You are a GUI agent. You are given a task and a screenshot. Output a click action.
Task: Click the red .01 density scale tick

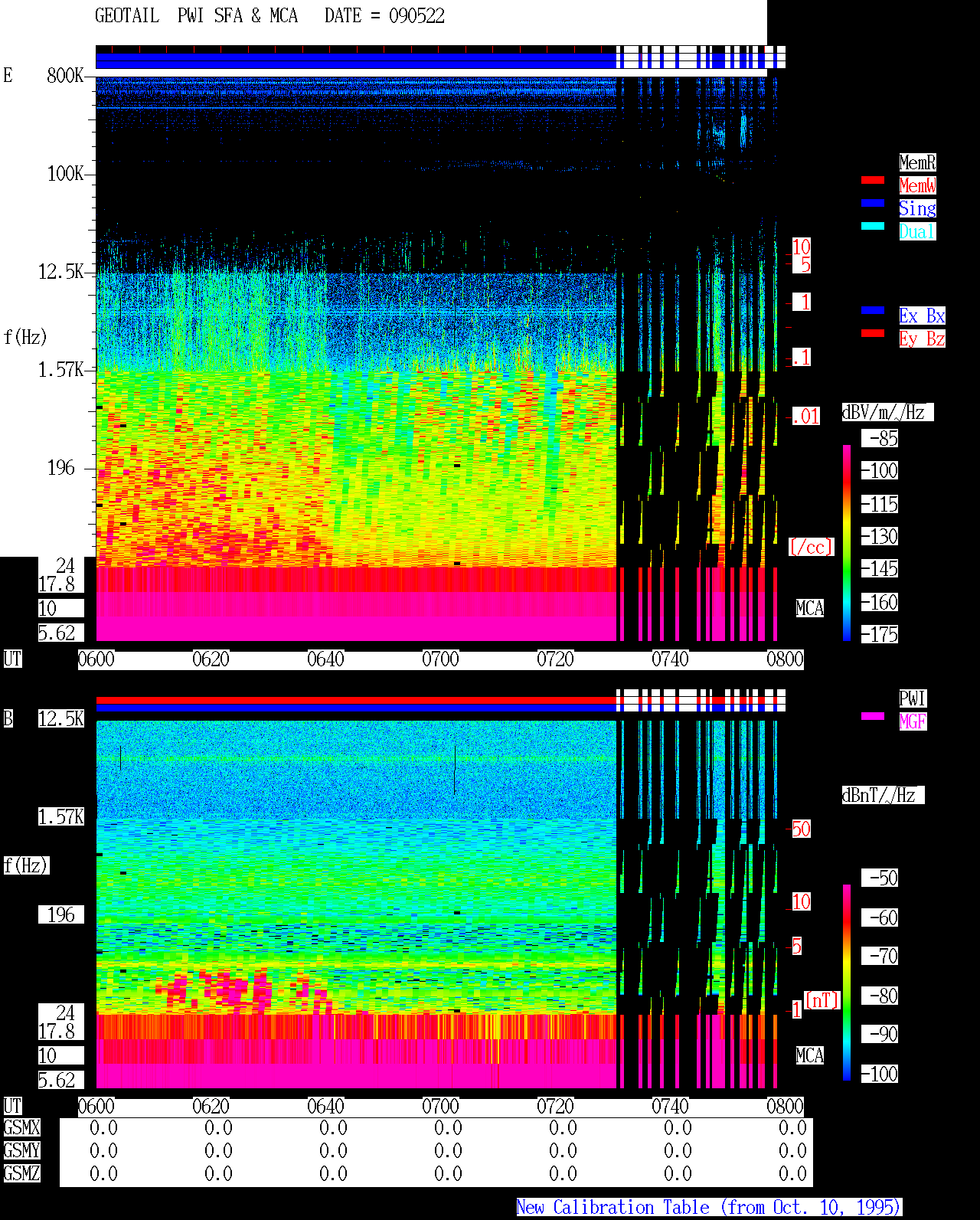pos(806,417)
